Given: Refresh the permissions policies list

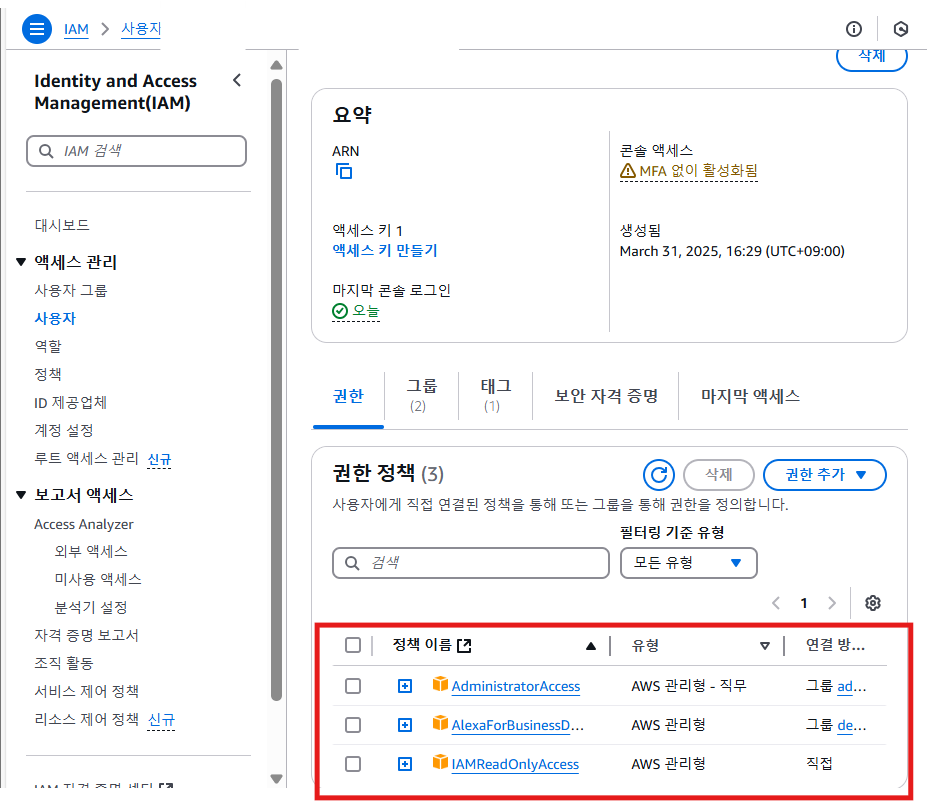Looking at the screenshot, I should point(659,475).
